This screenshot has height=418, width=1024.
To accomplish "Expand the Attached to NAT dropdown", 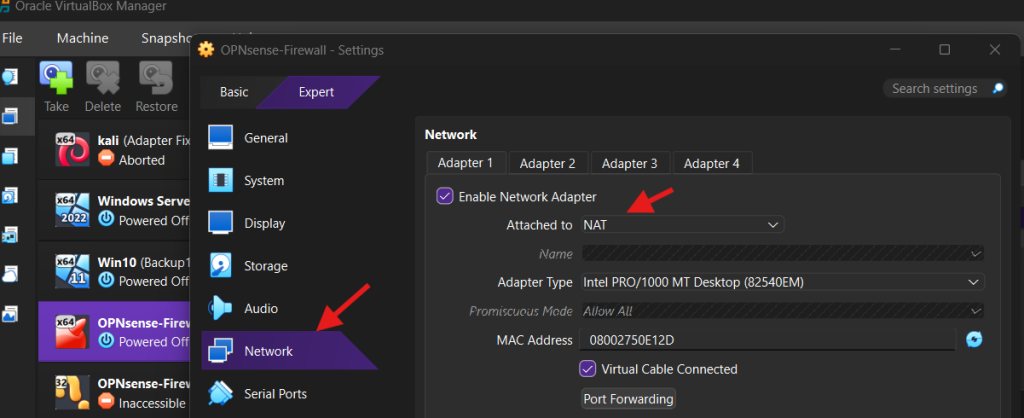I will click(682, 225).
